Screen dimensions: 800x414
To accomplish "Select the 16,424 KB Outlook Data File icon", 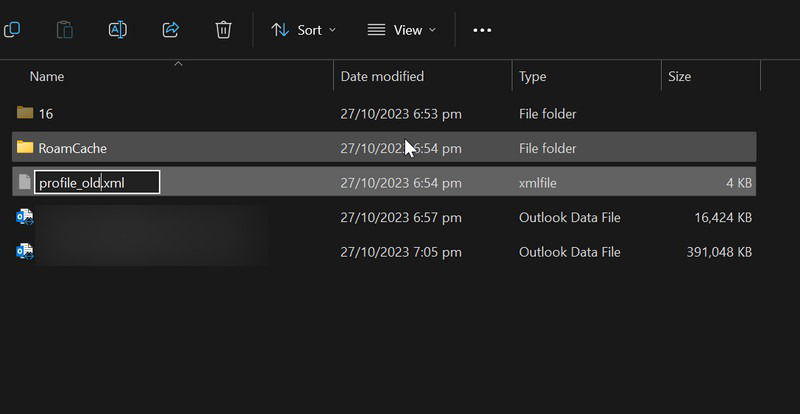I will (x=24, y=217).
